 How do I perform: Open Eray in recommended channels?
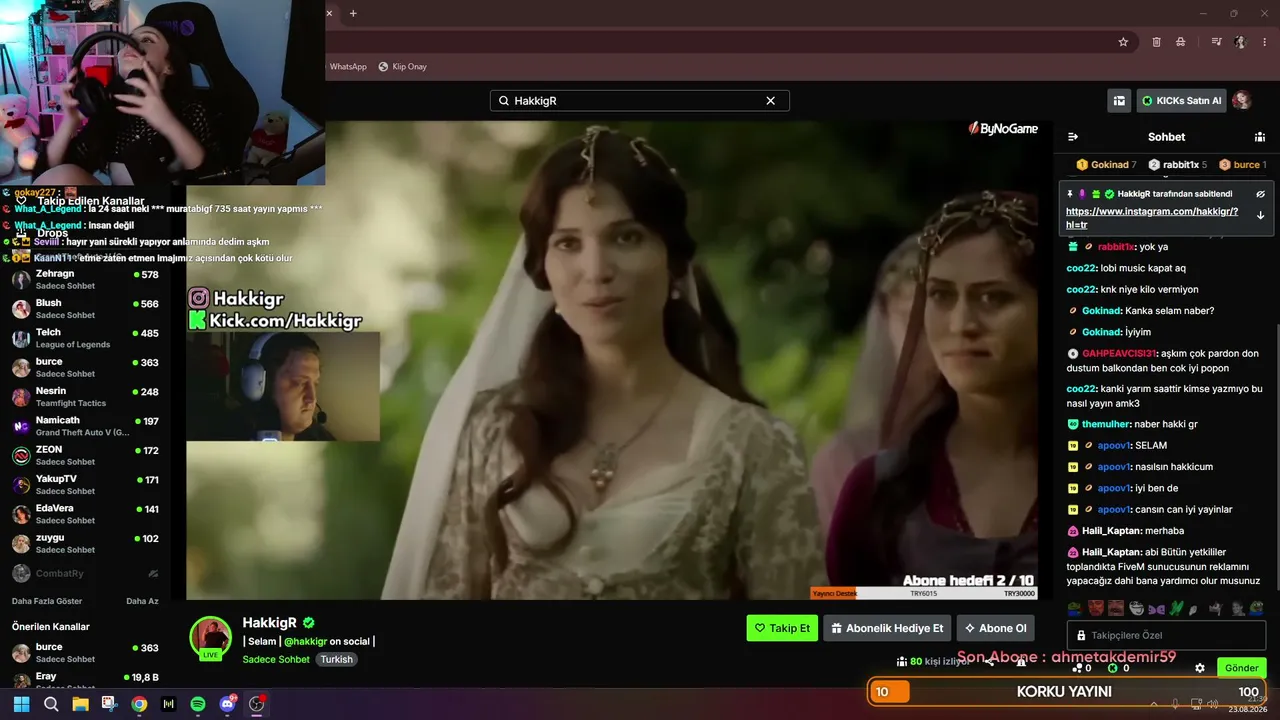point(85,681)
